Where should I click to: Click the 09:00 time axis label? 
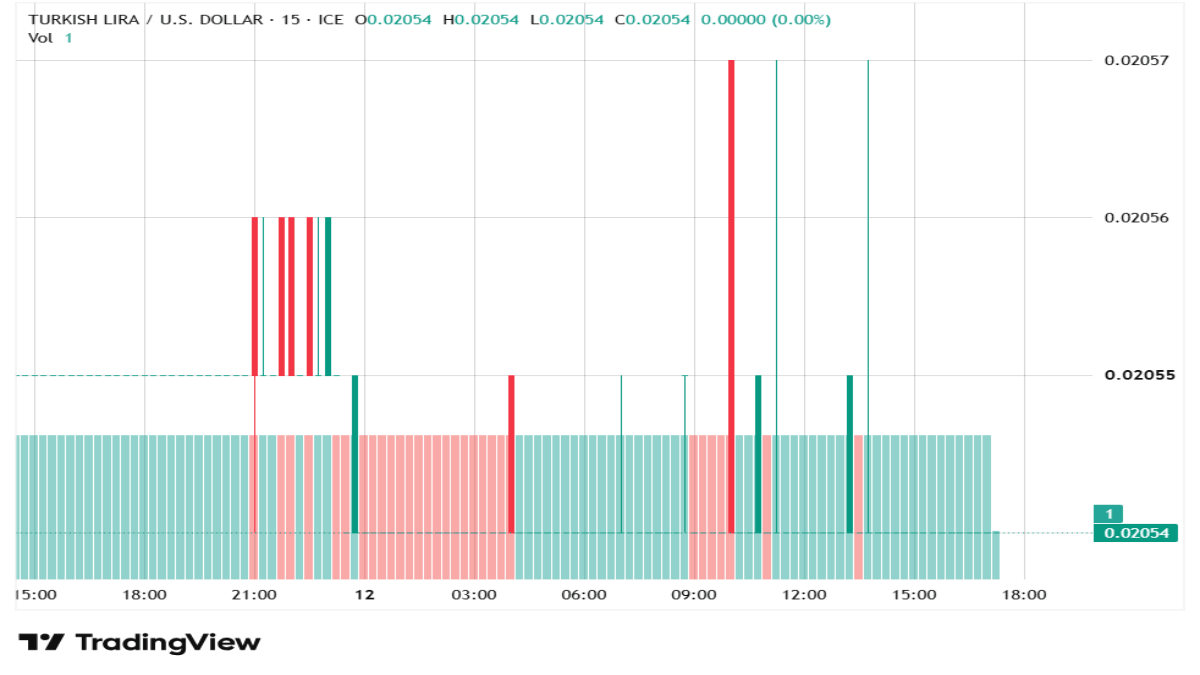[694, 594]
